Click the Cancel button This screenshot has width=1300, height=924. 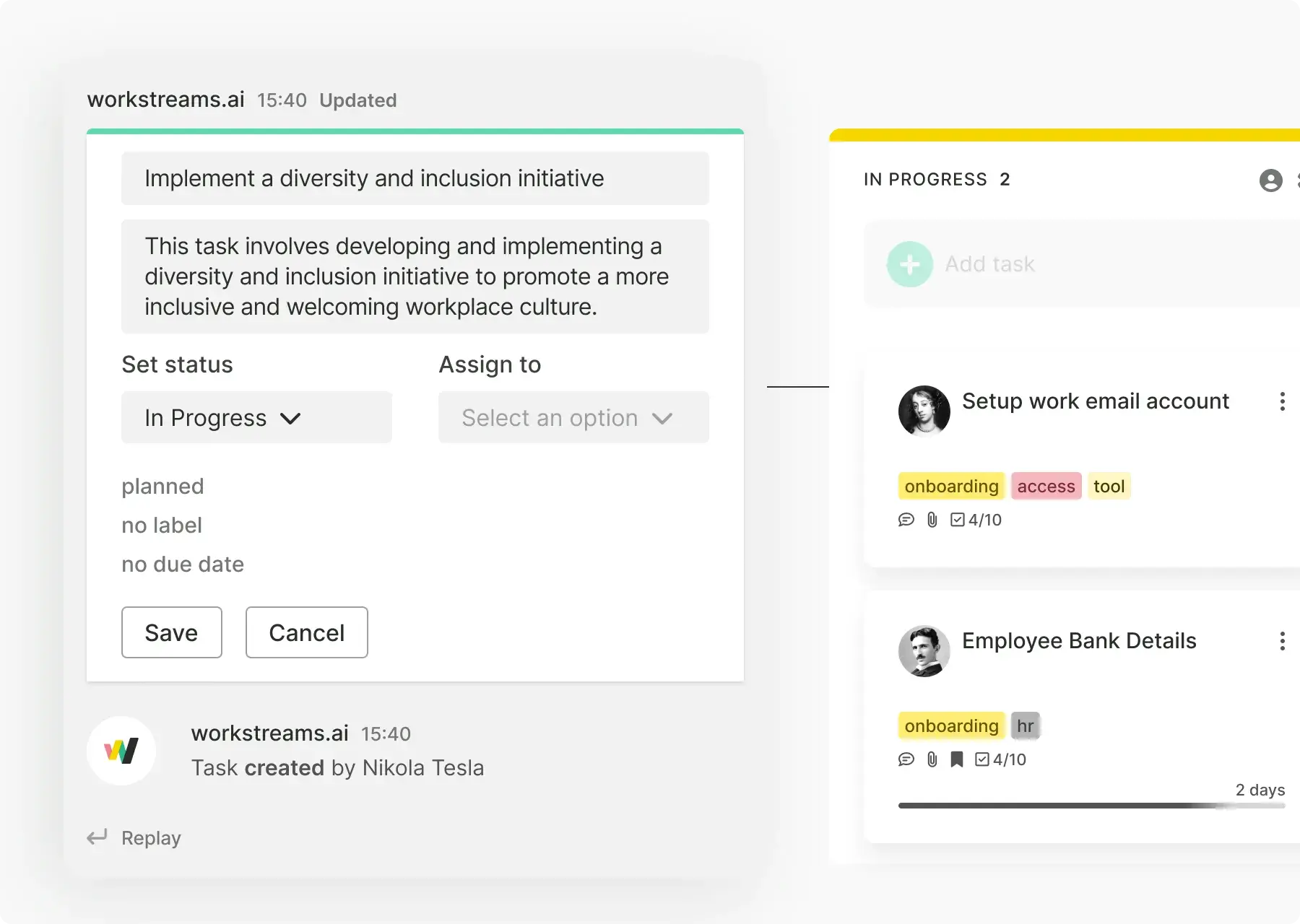306,632
